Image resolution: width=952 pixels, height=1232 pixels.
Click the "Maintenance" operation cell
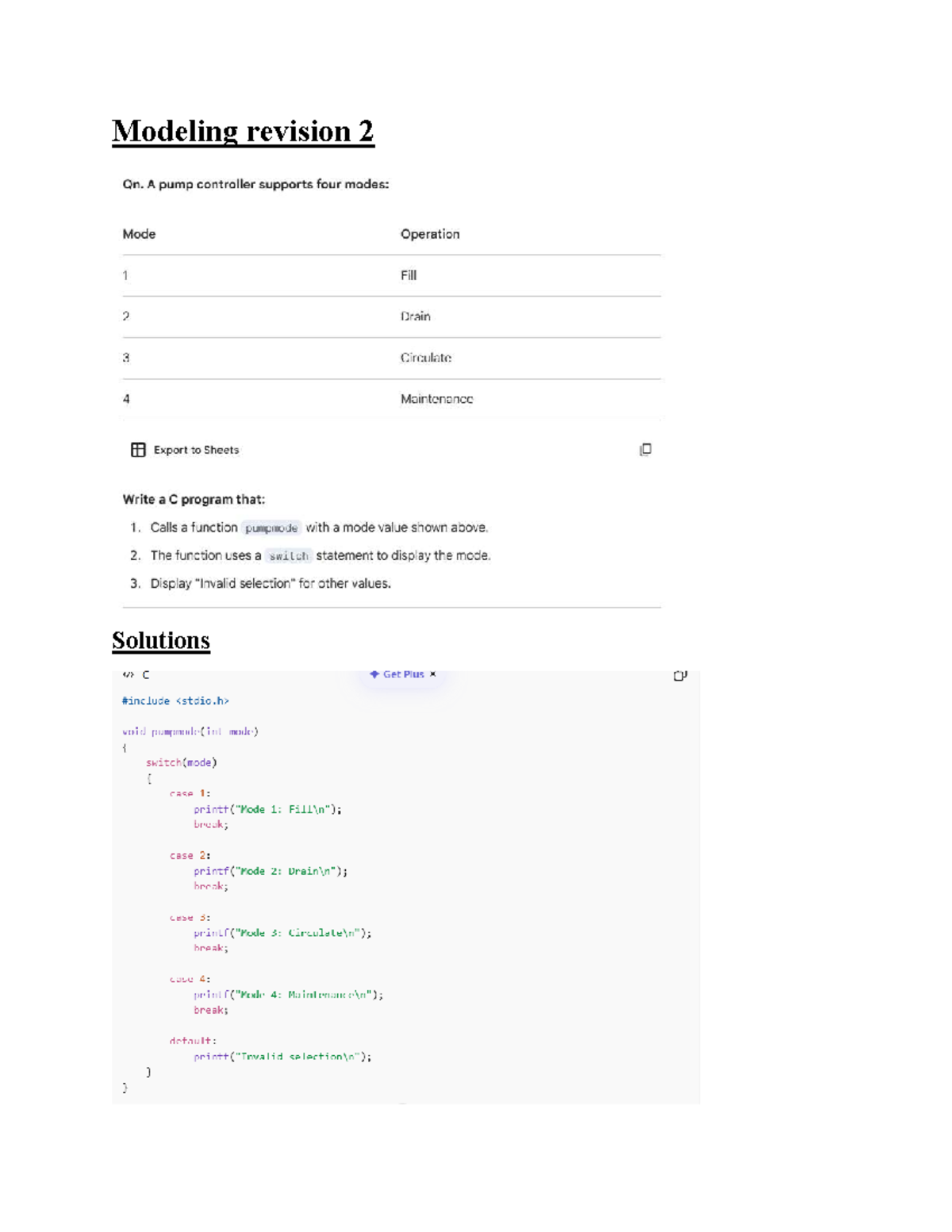pos(436,399)
